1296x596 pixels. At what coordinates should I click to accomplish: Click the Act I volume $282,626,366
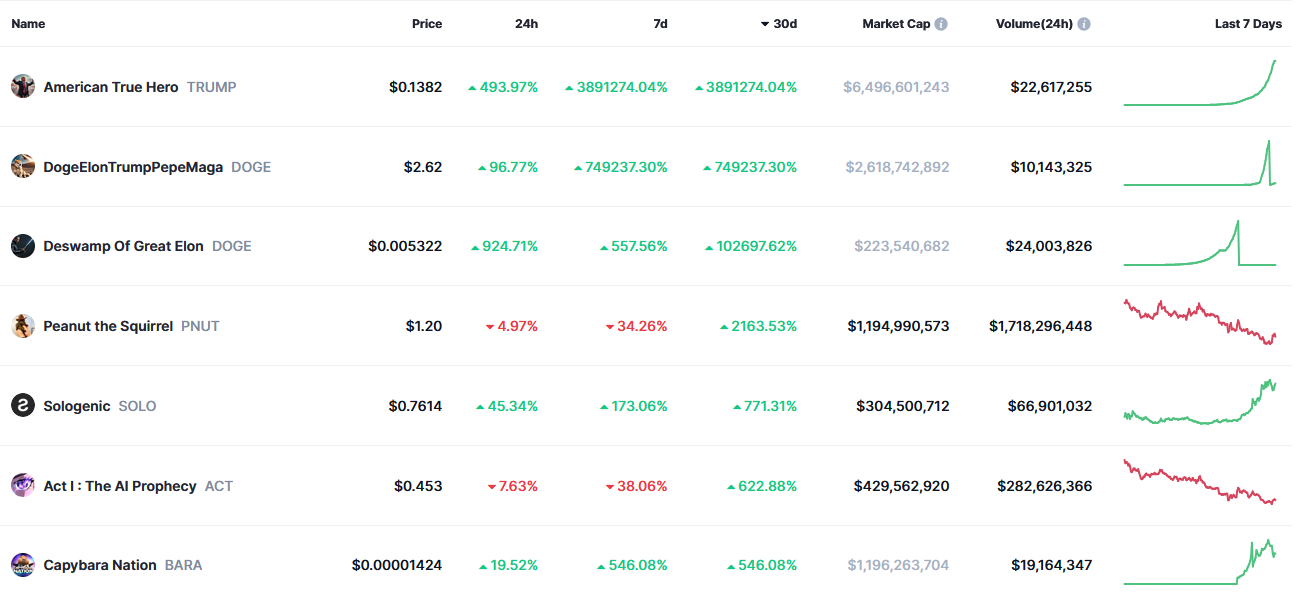click(1044, 486)
